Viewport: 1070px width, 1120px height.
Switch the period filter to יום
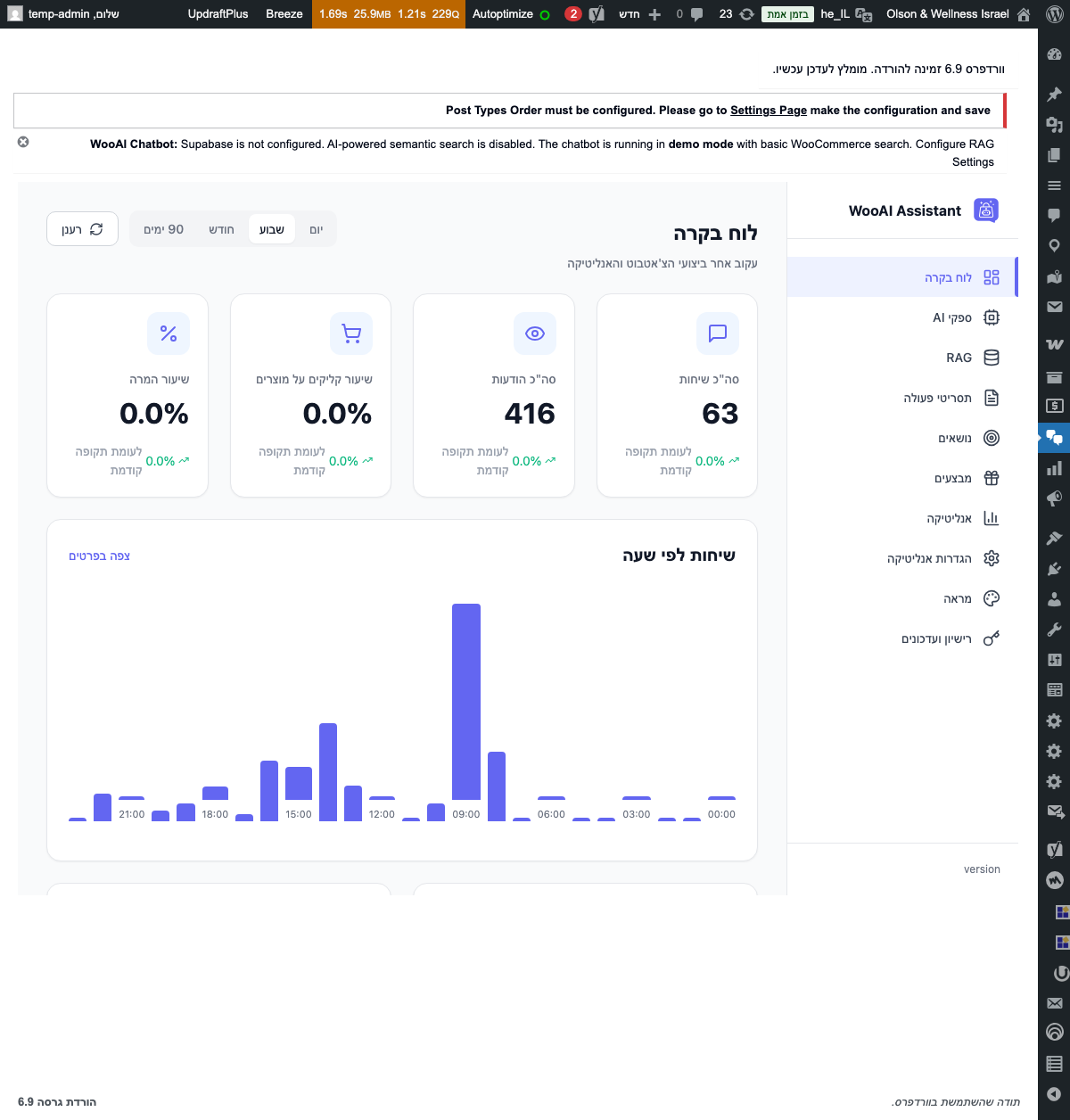click(315, 229)
